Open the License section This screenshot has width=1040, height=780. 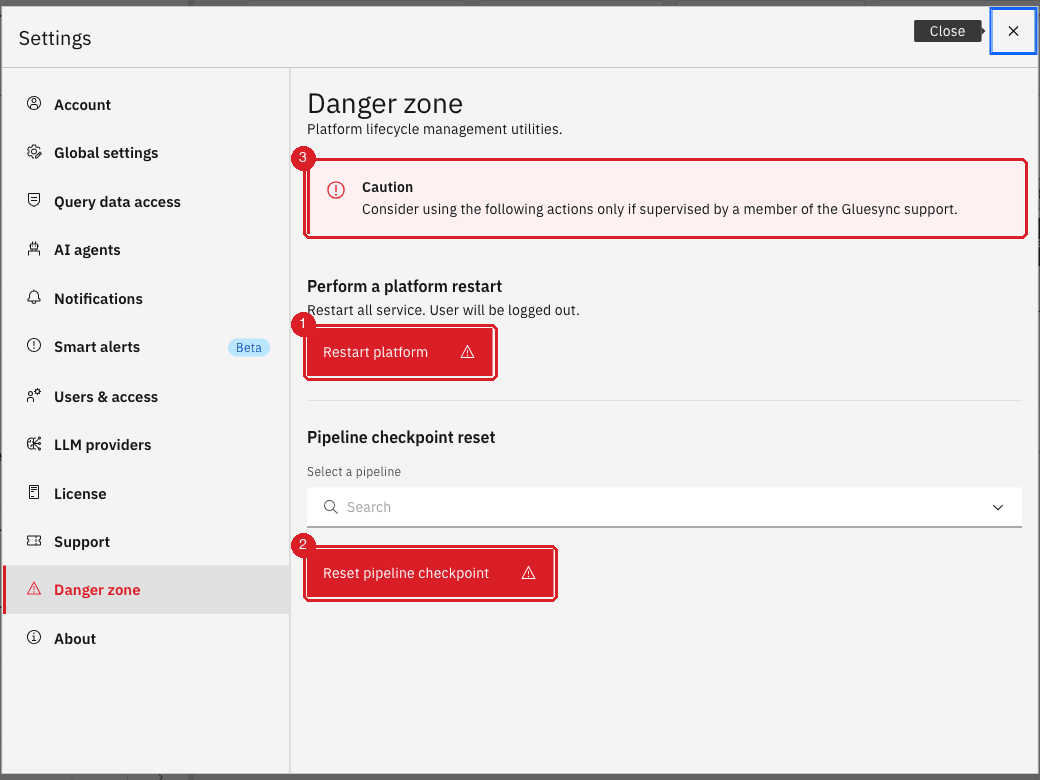click(x=146, y=493)
